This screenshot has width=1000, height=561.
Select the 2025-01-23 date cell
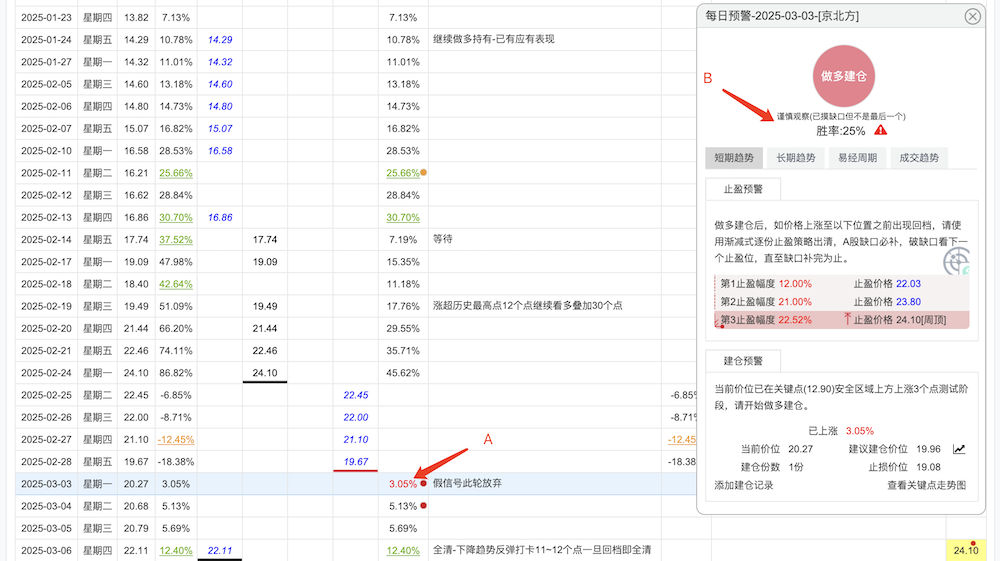click(x=46, y=17)
